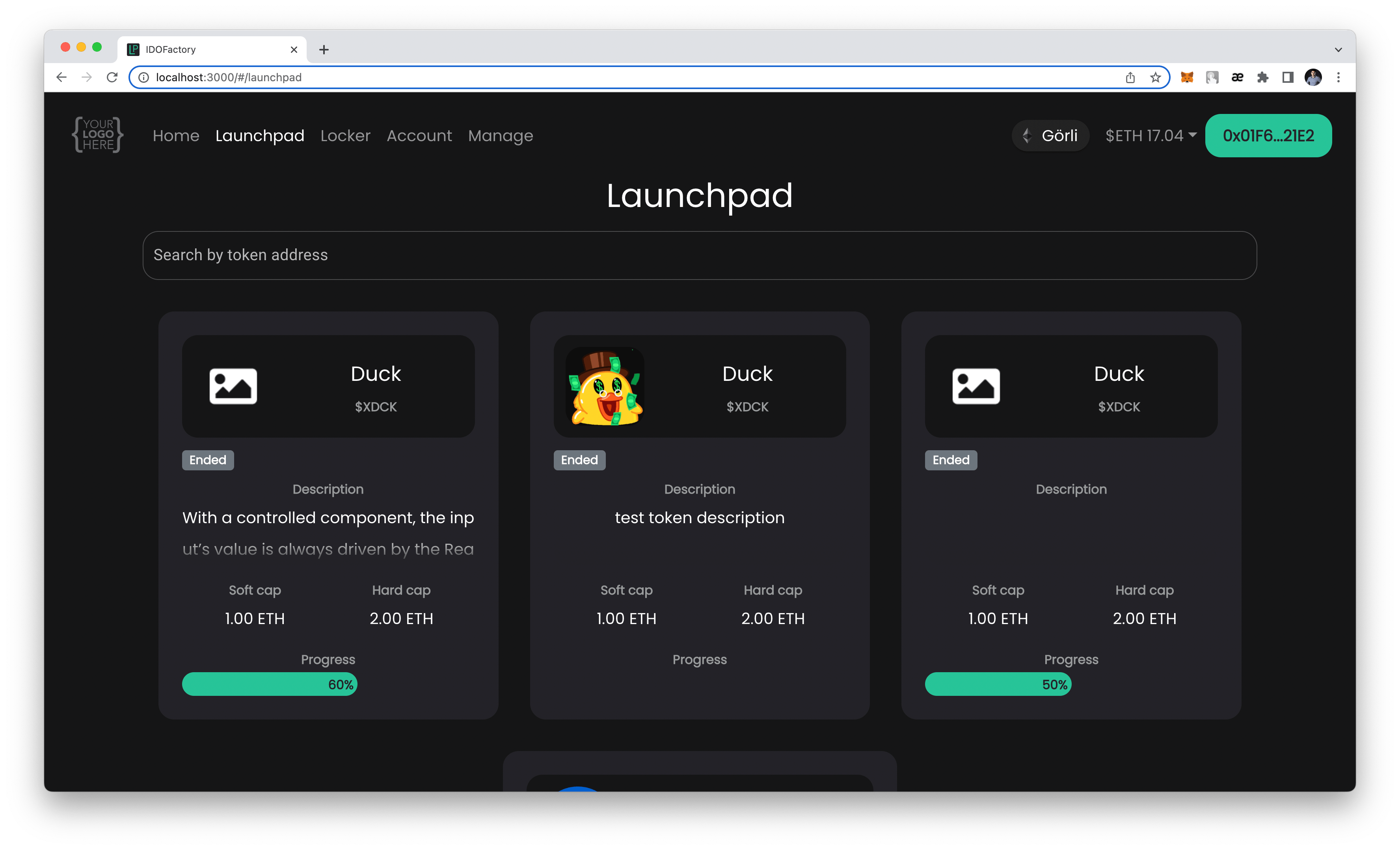The height and width of the screenshot is (850, 1400).
Task: Open the browser side panel icon
Action: point(1288,77)
